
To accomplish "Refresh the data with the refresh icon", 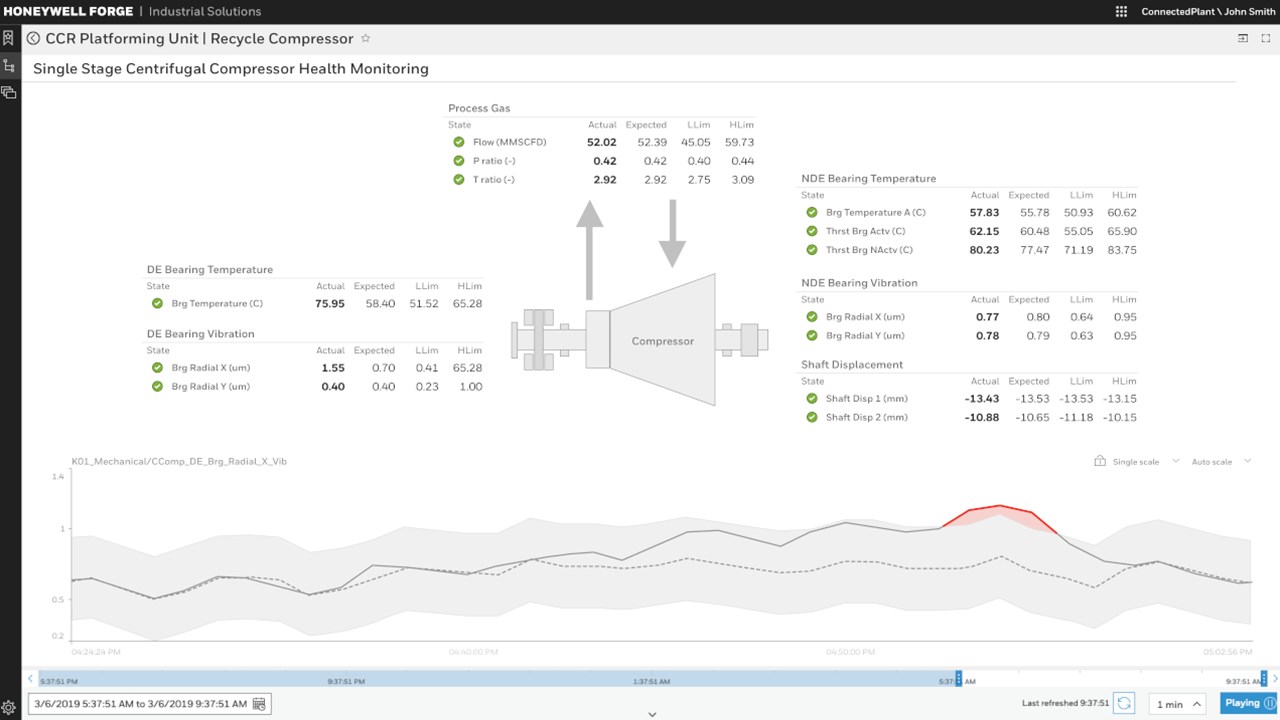I will [x=1124, y=703].
